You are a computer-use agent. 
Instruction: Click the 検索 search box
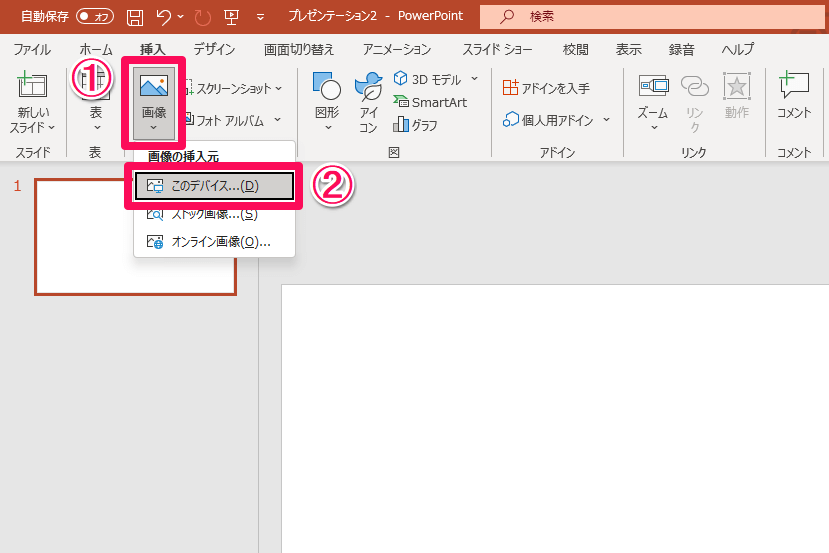(x=654, y=17)
